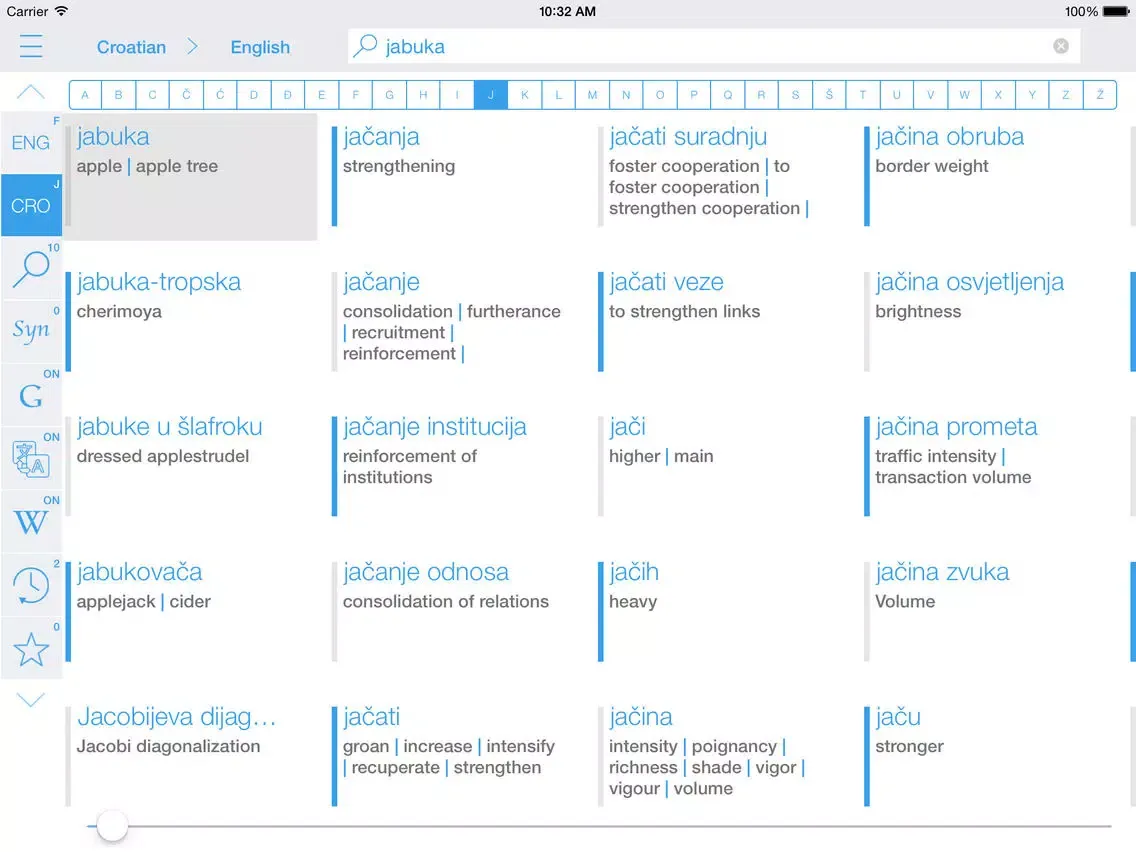Jump to letter K in the alphabet bar
Screen dimensions: 1136x852
[x=525, y=95]
